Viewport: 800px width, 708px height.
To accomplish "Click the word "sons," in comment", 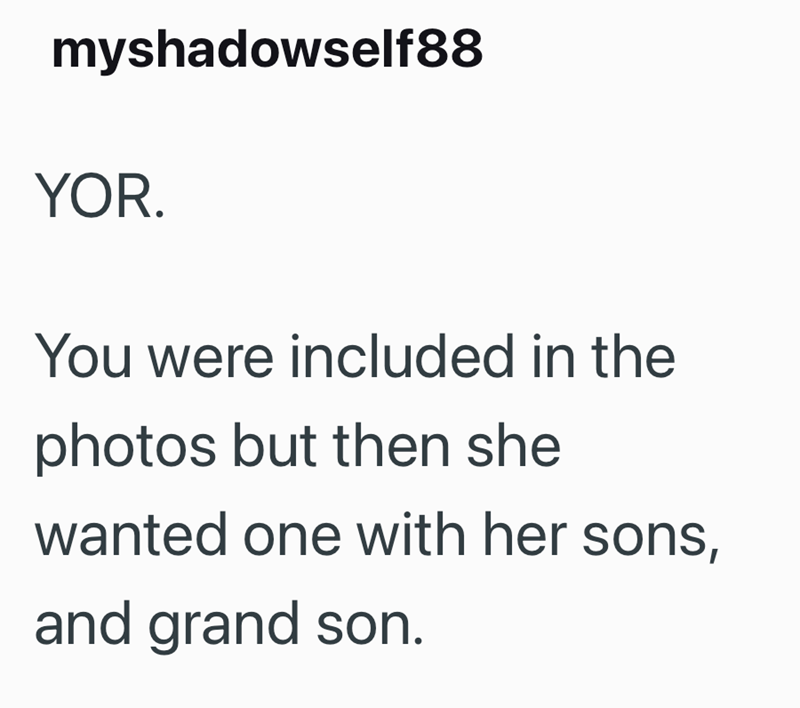I will coord(651,540).
